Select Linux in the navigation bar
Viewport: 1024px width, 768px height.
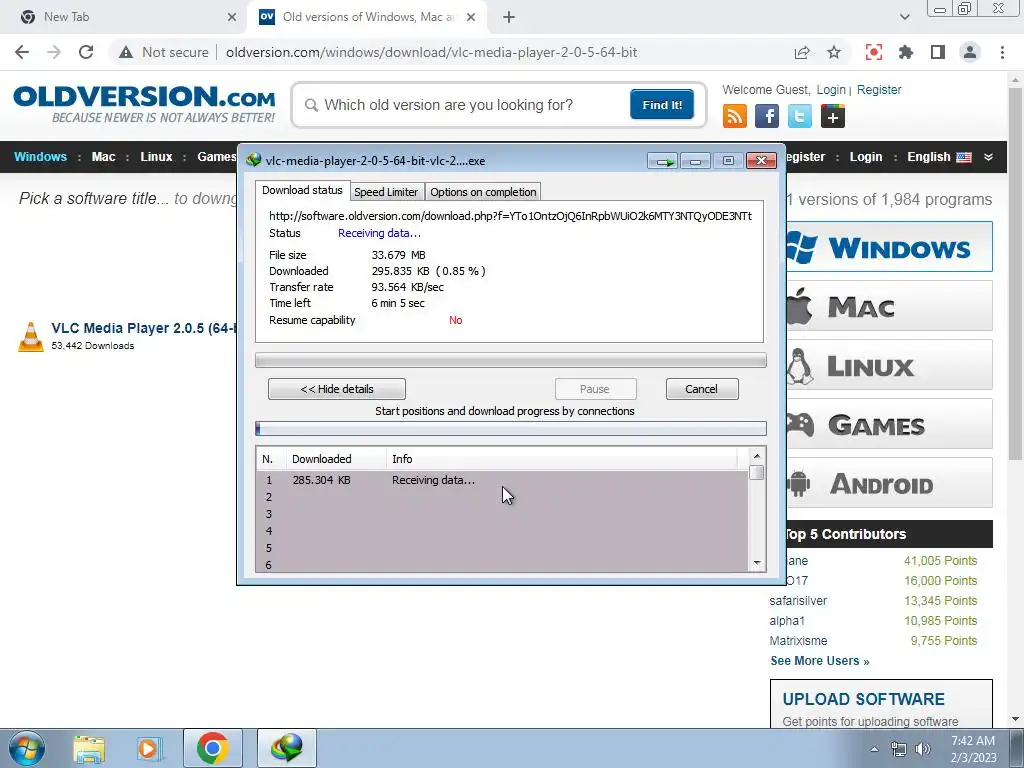pyautogui.click(x=156, y=157)
